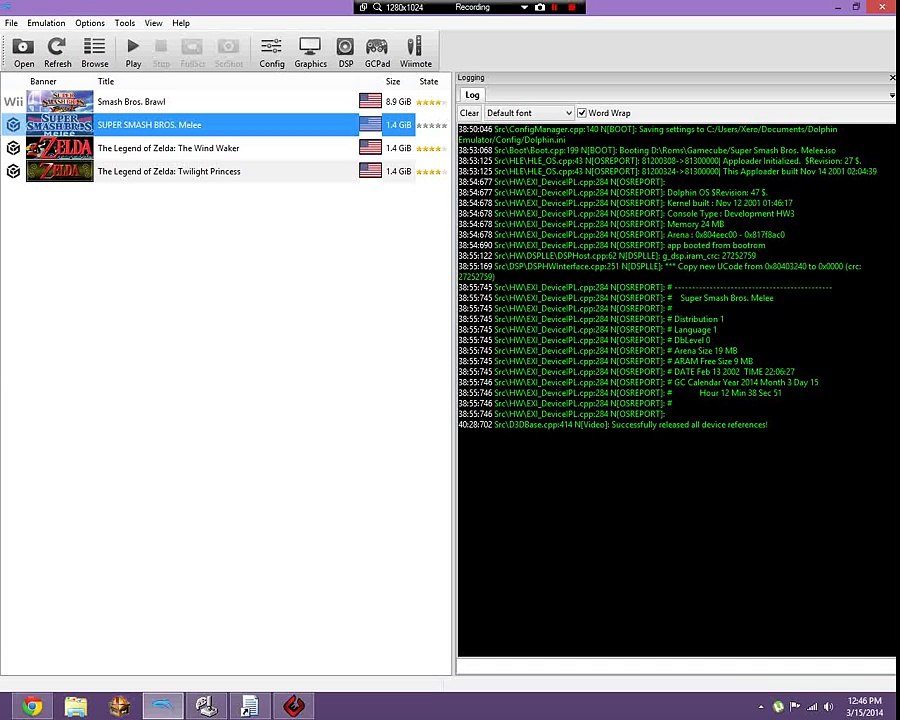This screenshot has width=900, height=720.
Task: Open File Explorer from the taskbar
Action: tap(76, 706)
